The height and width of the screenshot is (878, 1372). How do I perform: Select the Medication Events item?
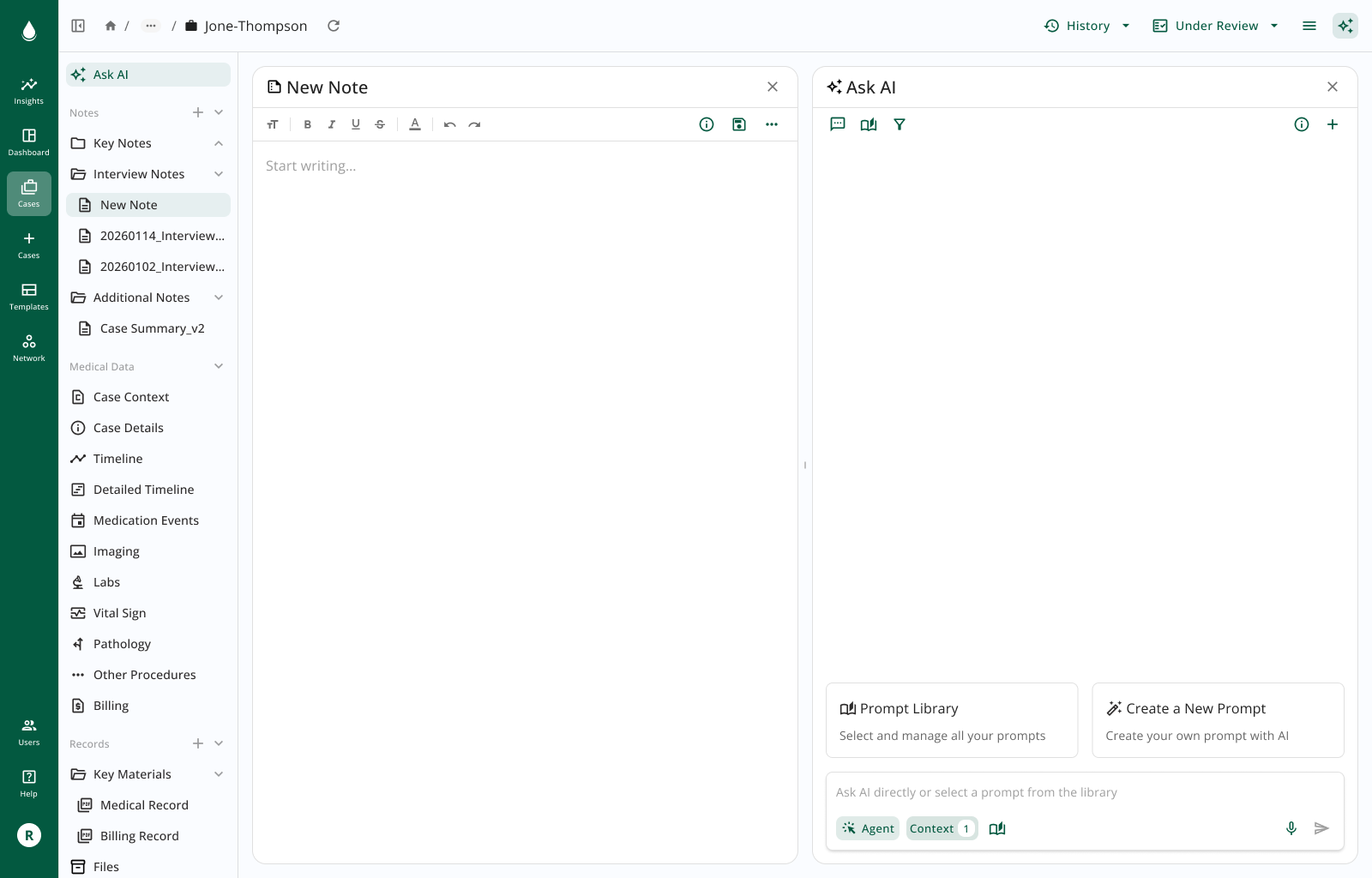[x=146, y=520]
